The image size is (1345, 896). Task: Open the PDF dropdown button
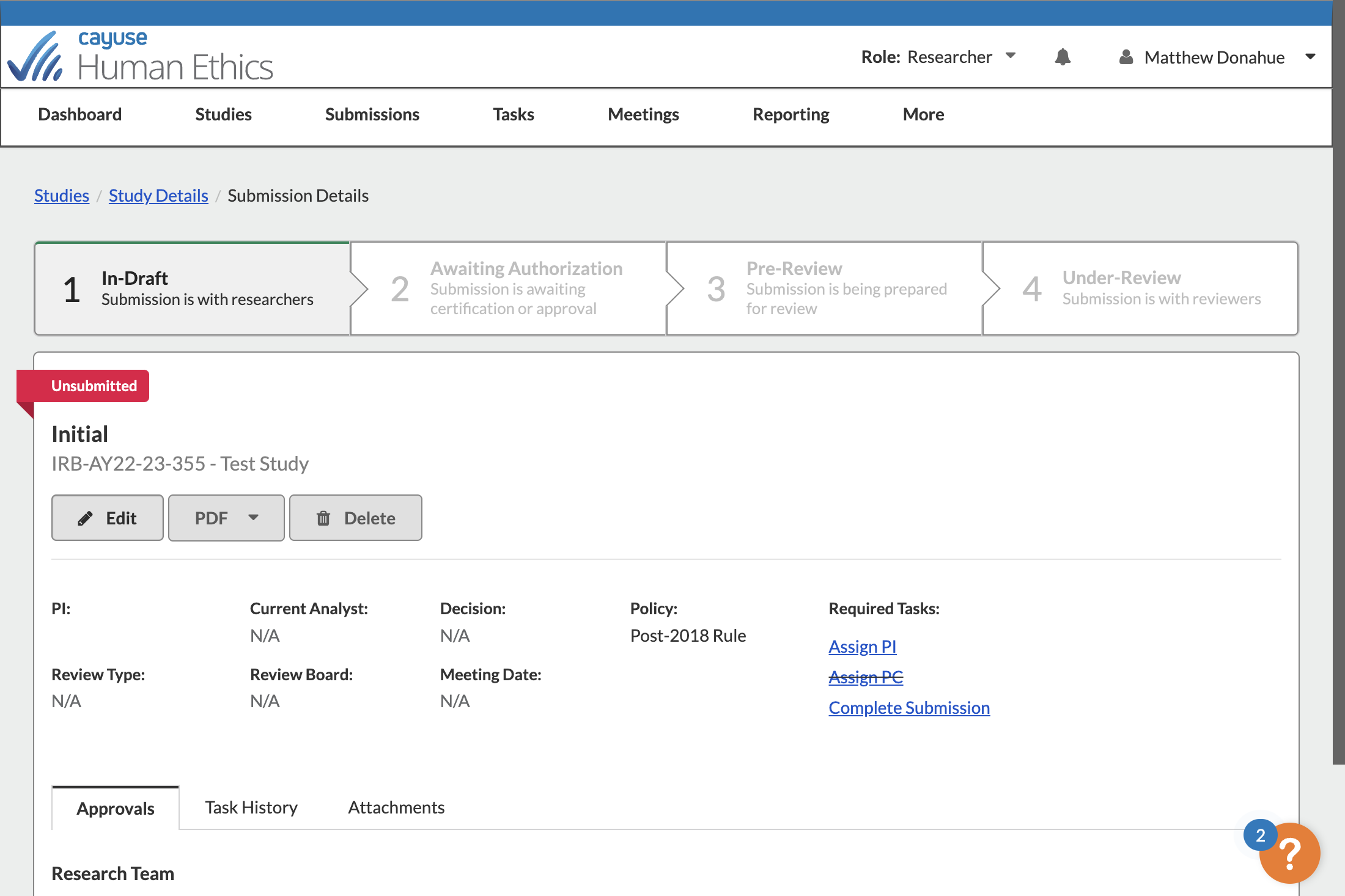click(x=226, y=518)
